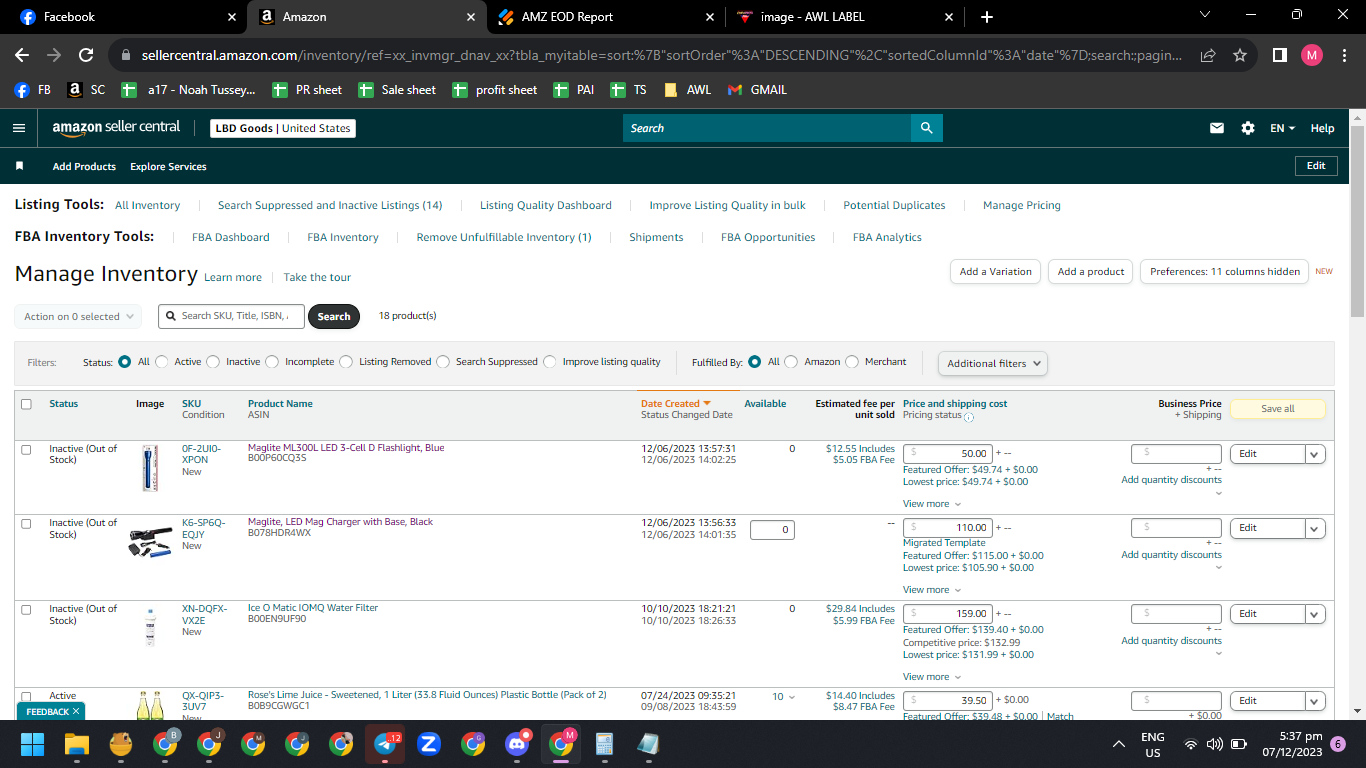Click the Add a product button
This screenshot has height=768, width=1366.
click(1091, 272)
